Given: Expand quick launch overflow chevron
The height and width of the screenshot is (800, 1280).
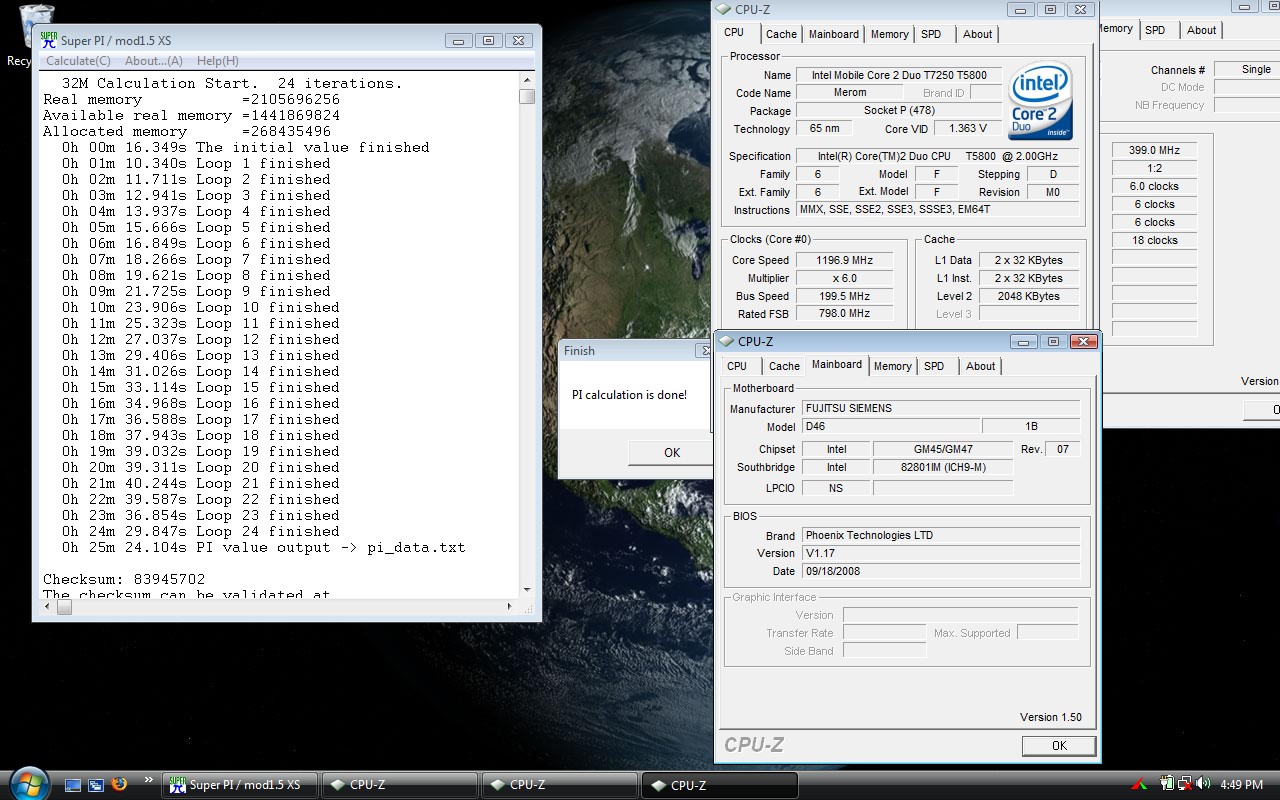Looking at the screenshot, I should click(149, 780).
